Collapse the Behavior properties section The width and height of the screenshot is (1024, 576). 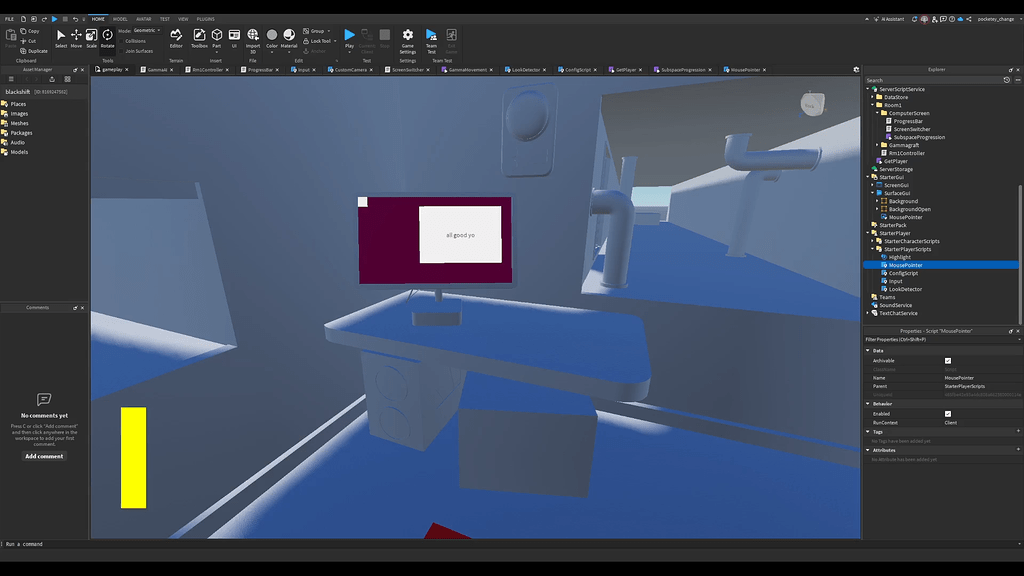pyautogui.click(x=868, y=404)
